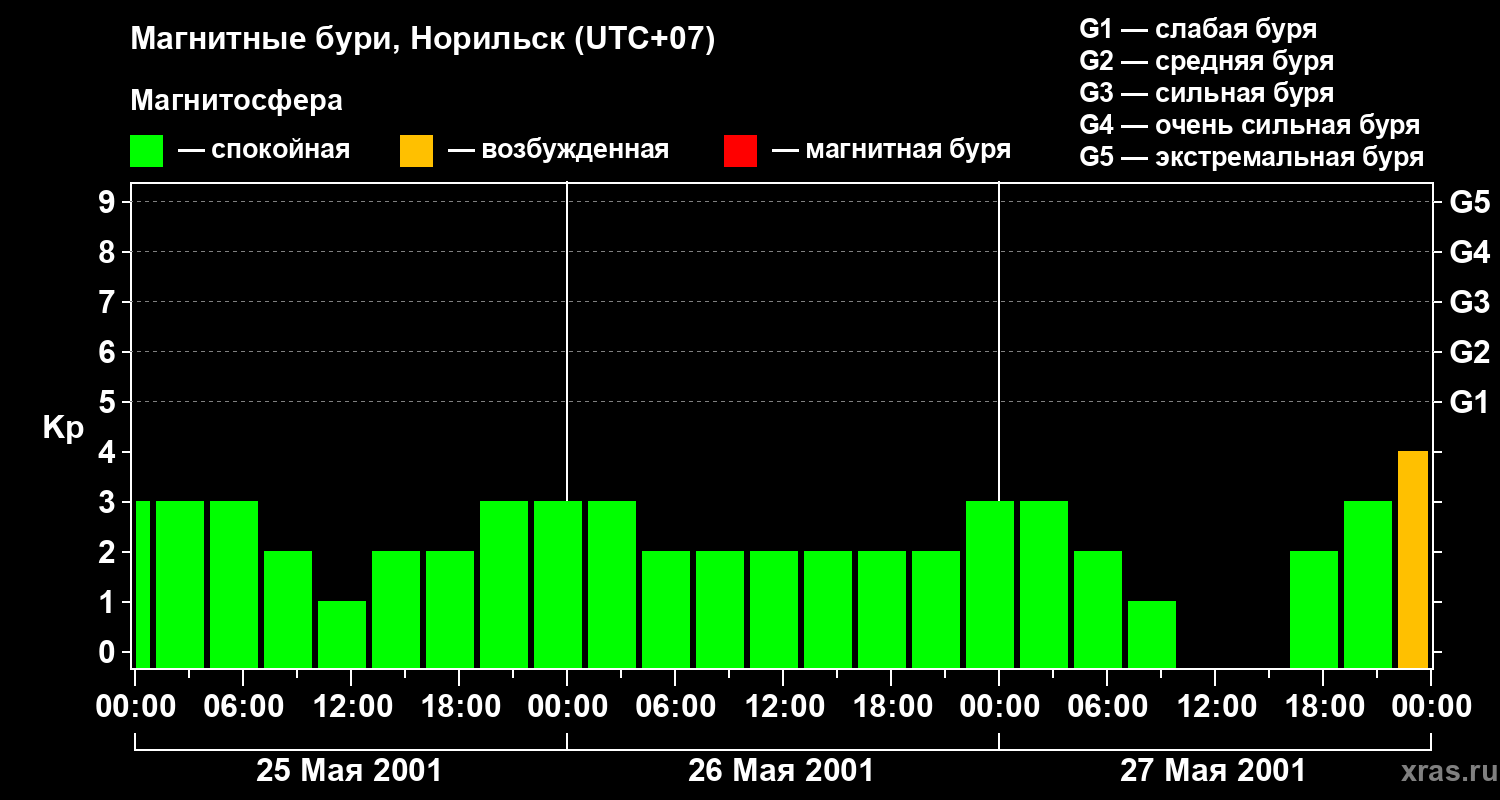This screenshot has width=1500, height=800.
Task: Click the 'G4 — очень сильная буря' legend line
Action: [1250, 125]
